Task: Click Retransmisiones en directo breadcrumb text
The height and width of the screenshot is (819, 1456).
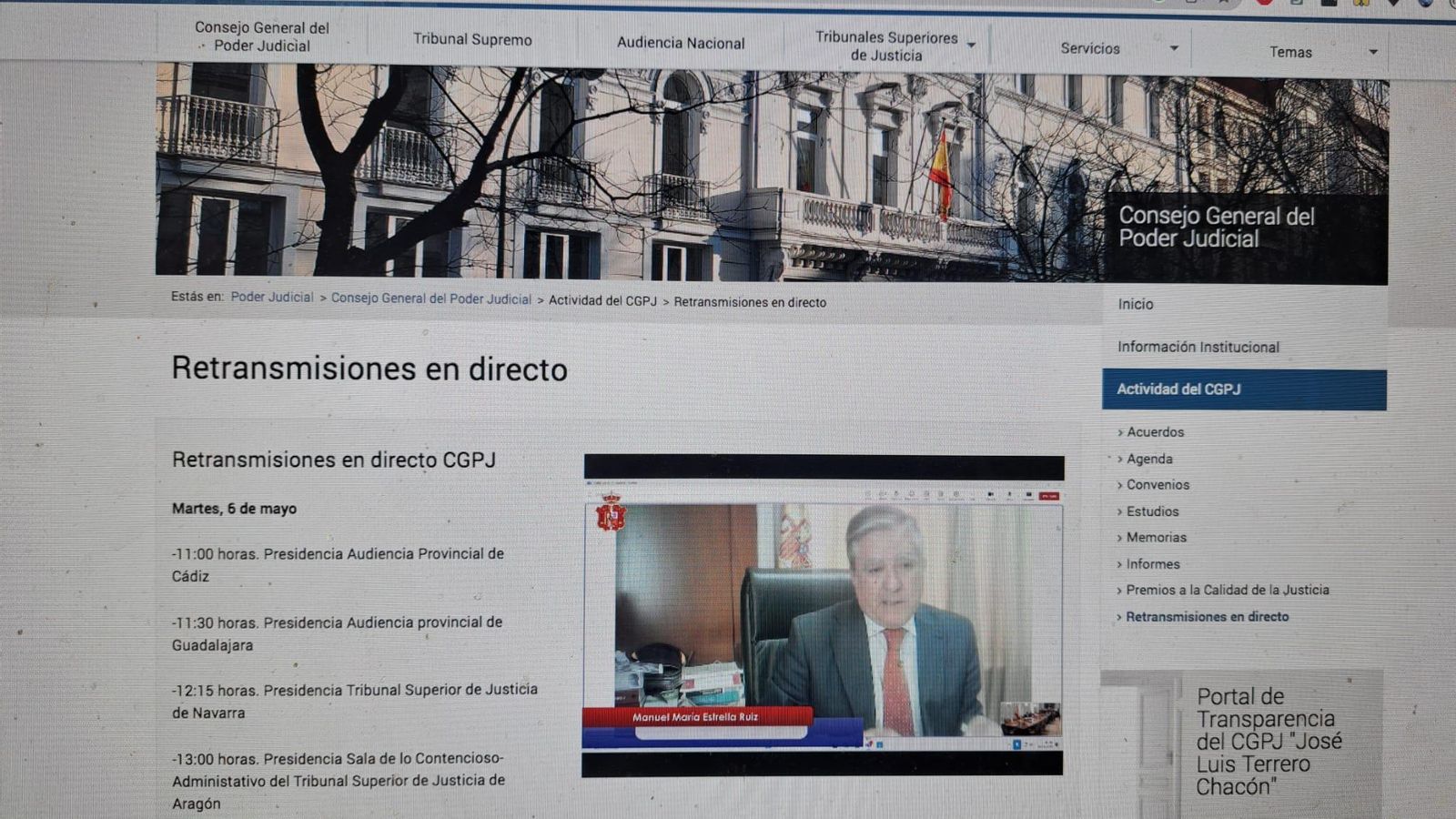Action: 750,302
